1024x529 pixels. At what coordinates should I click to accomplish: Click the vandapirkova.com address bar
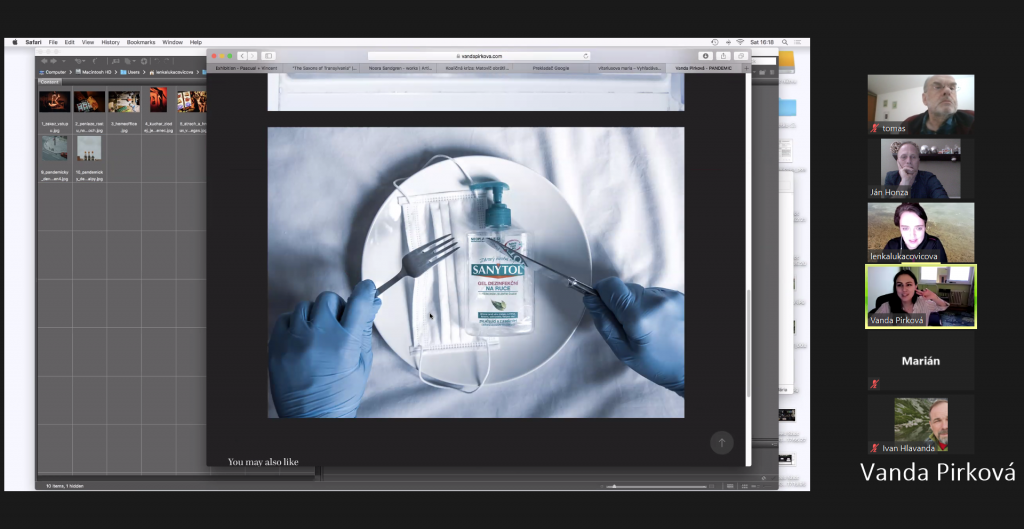(x=479, y=56)
